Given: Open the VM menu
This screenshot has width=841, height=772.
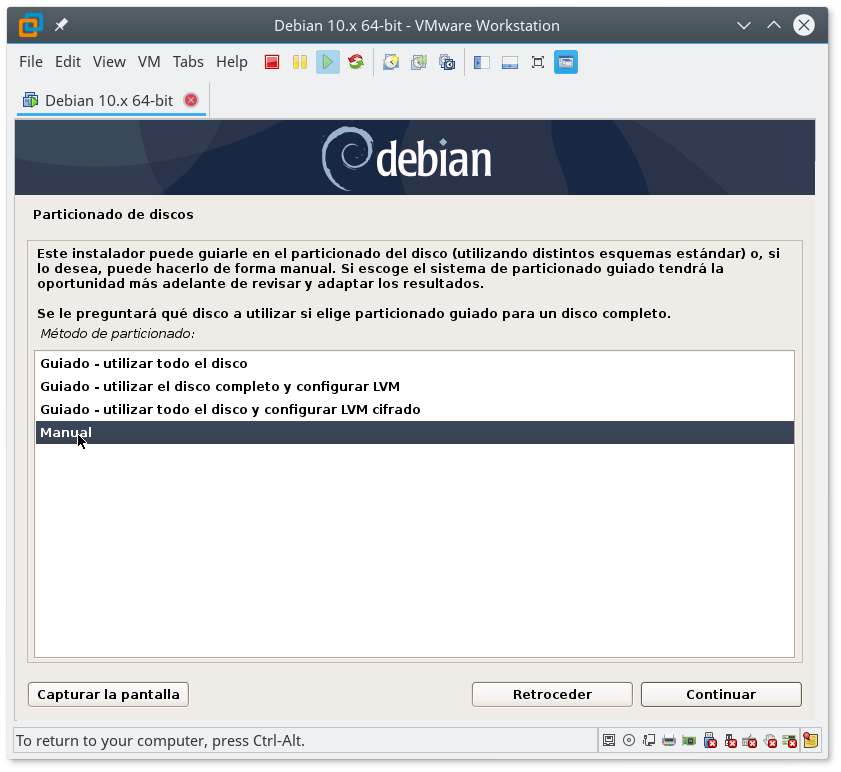Looking at the screenshot, I should (x=149, y=62).
